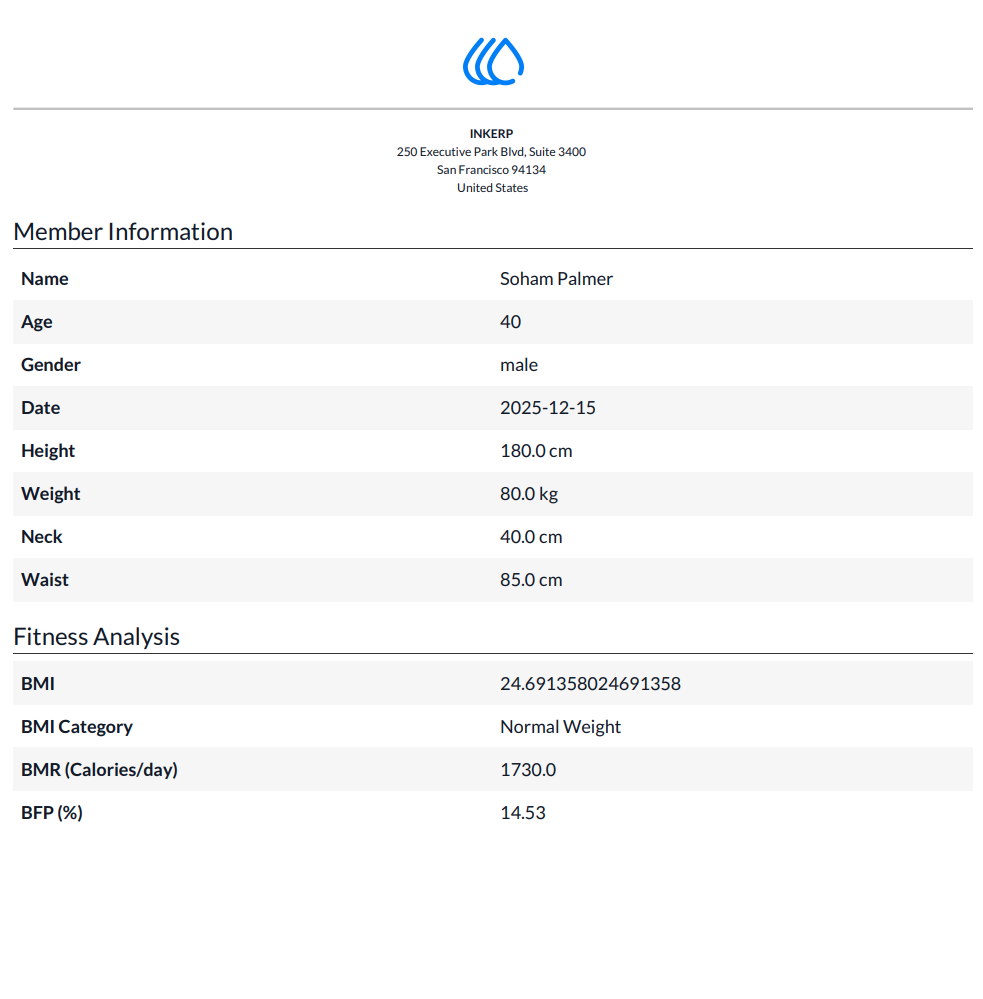Select address line '250 Executive Park Blvd, Suite 3400'
Screen dimensions: 983x999
pyautogui.click(x=491, y=152)
